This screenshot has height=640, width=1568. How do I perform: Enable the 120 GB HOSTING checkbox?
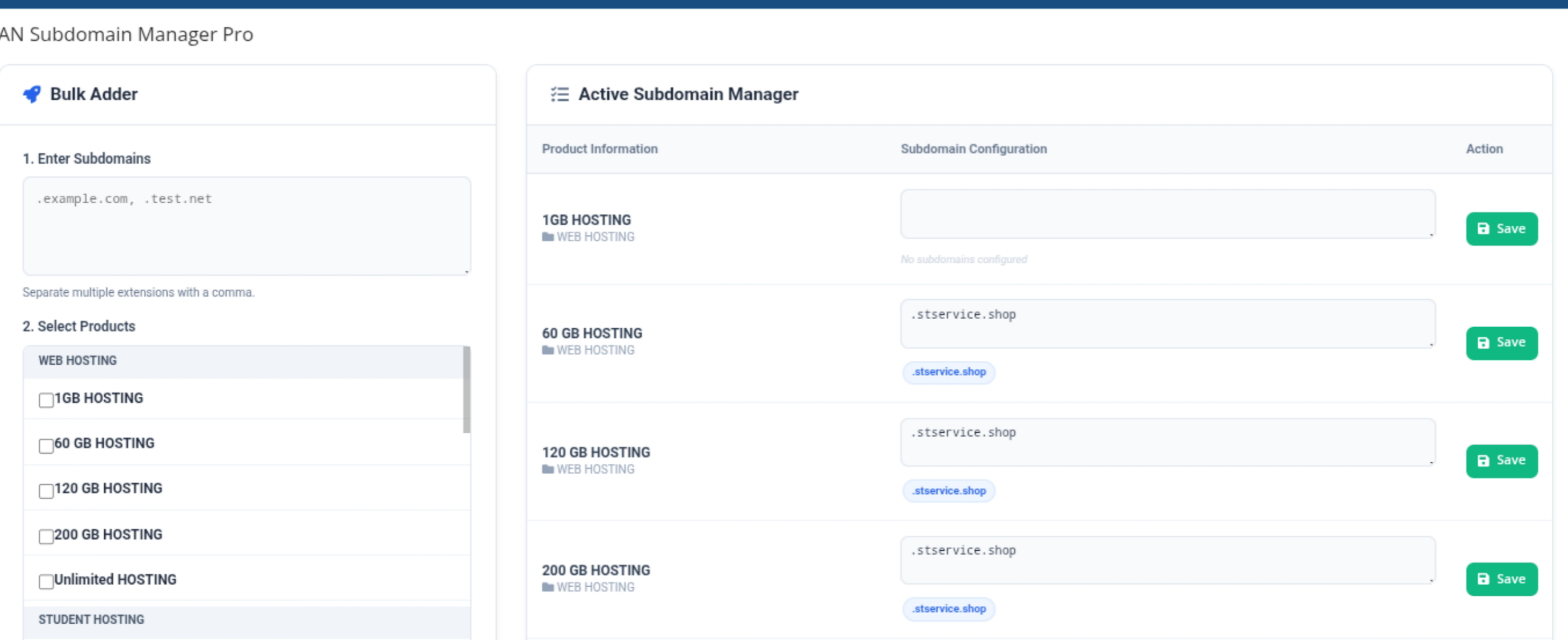tap(46, 491)
